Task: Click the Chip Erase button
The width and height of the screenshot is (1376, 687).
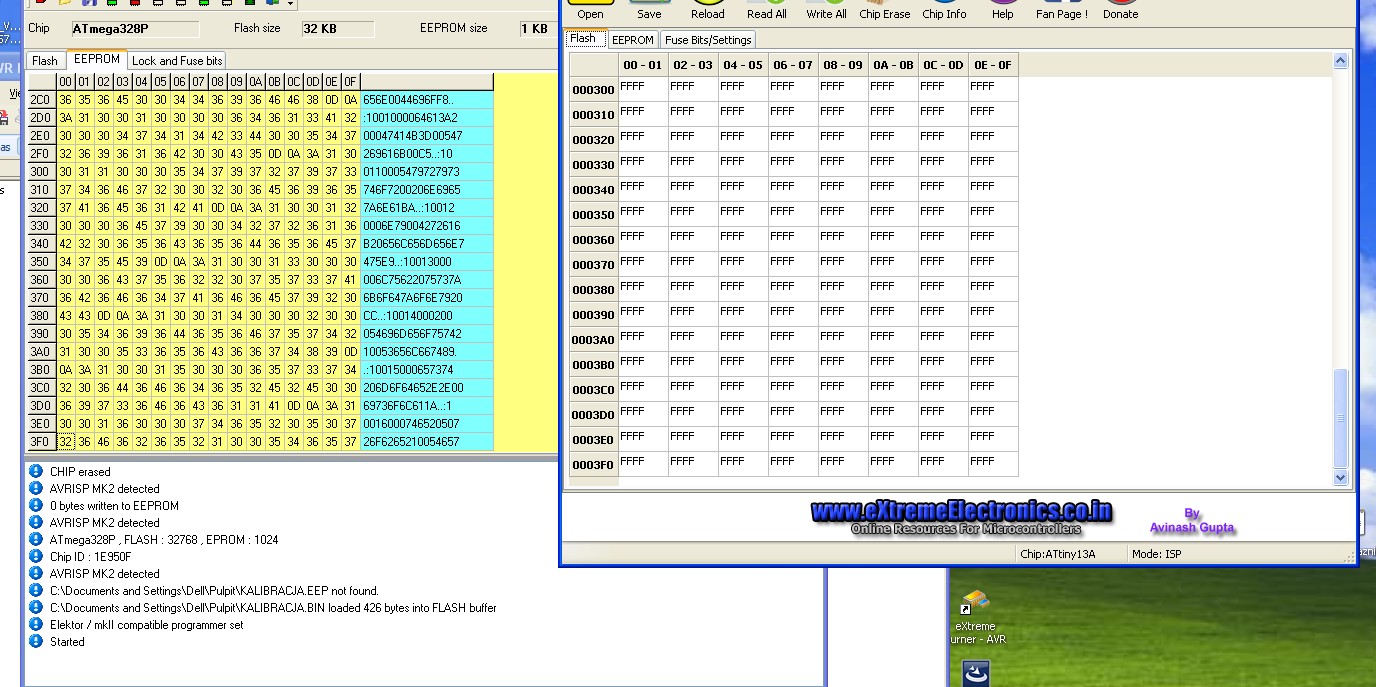Action: (884, 9)
